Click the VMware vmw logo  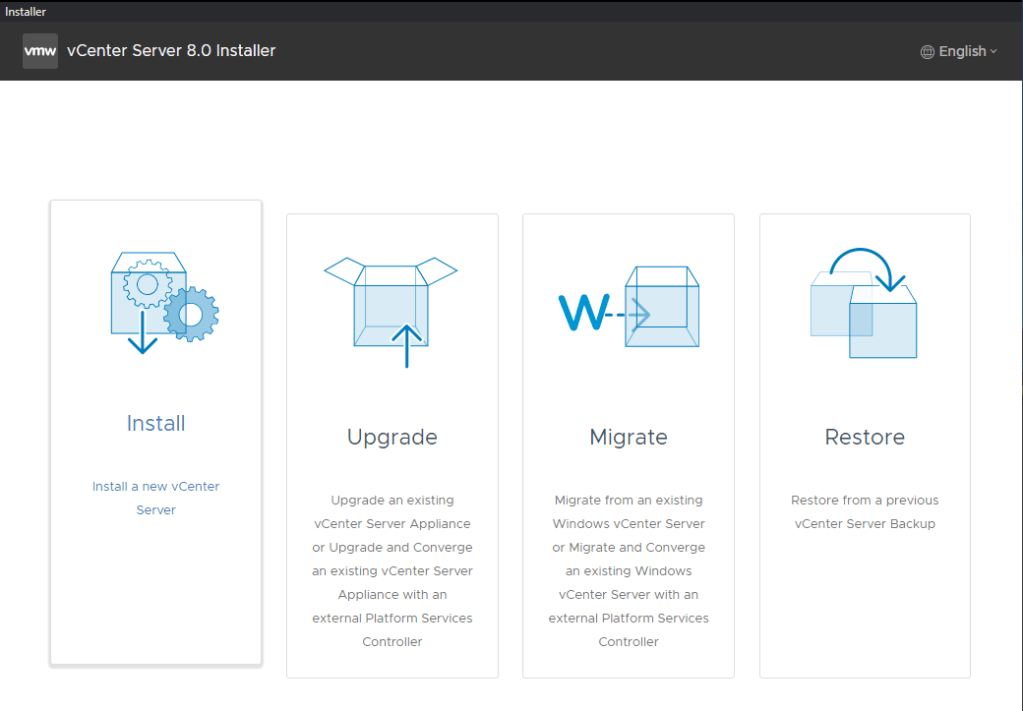40,51
